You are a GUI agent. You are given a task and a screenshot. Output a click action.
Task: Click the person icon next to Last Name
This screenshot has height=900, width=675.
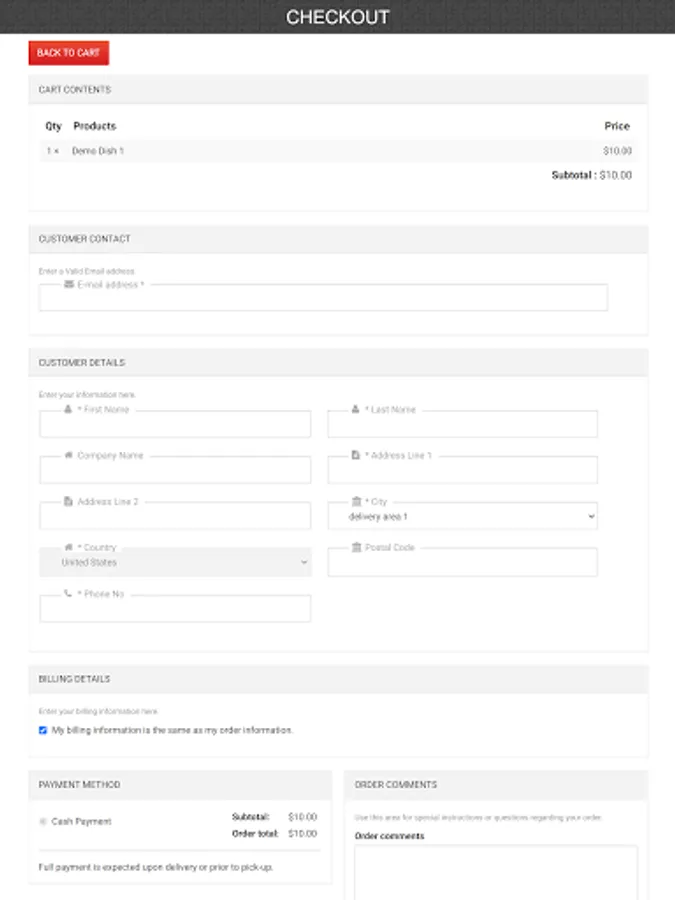(x=355, y=409)
